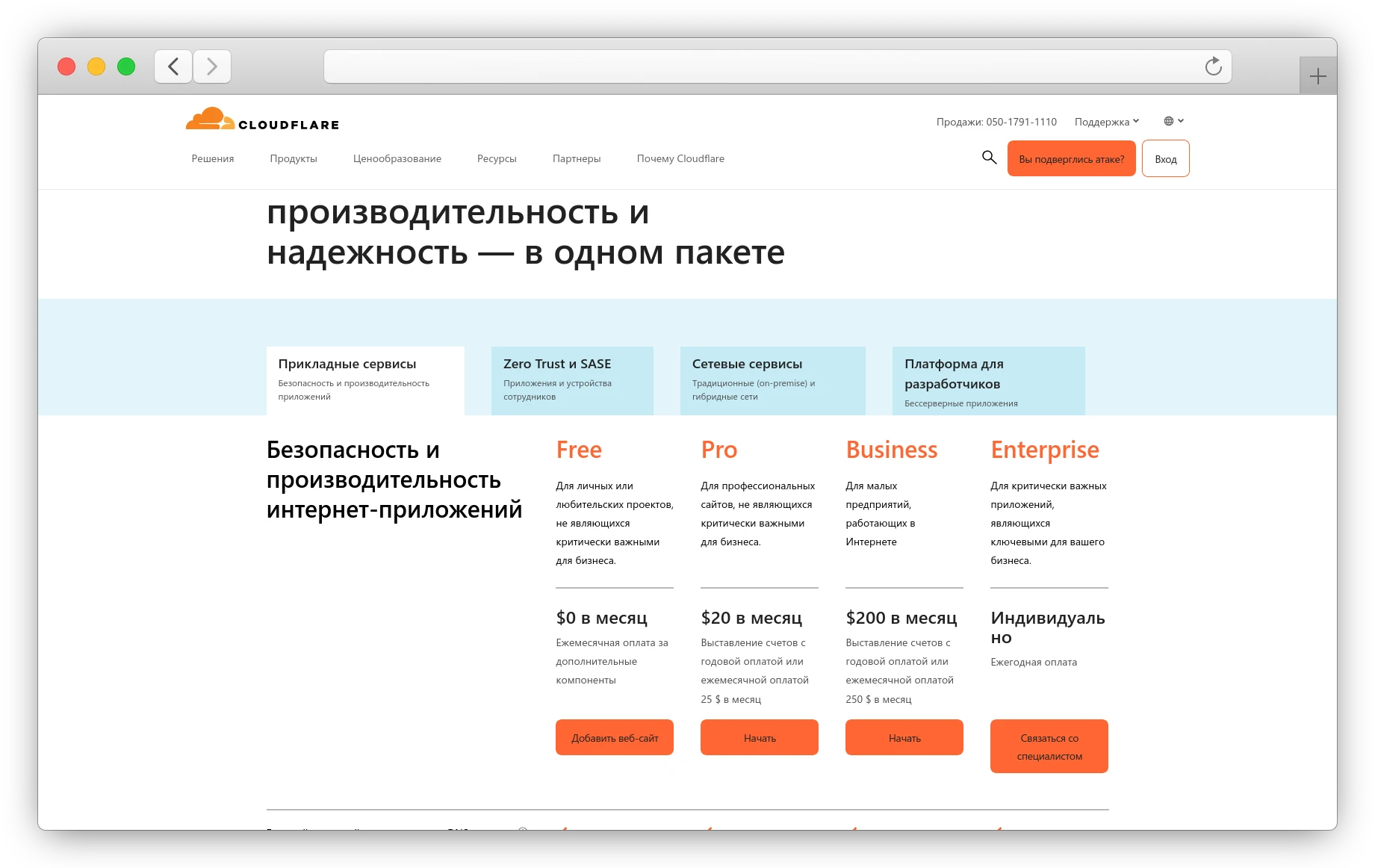Click the browser forward arrow
The image size is (1375, 868).
click(x=212, y=66)
